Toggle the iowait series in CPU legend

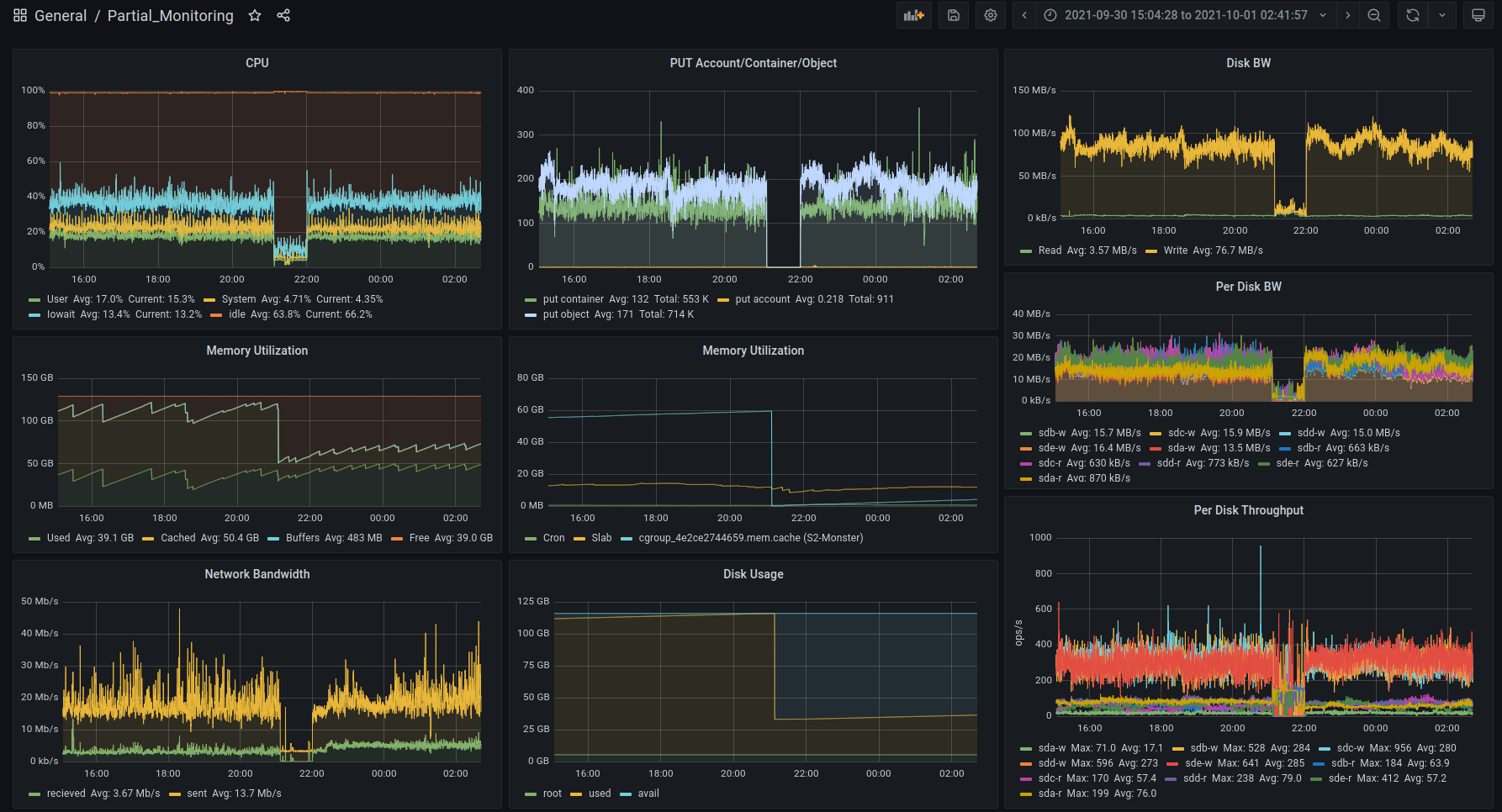61,314
